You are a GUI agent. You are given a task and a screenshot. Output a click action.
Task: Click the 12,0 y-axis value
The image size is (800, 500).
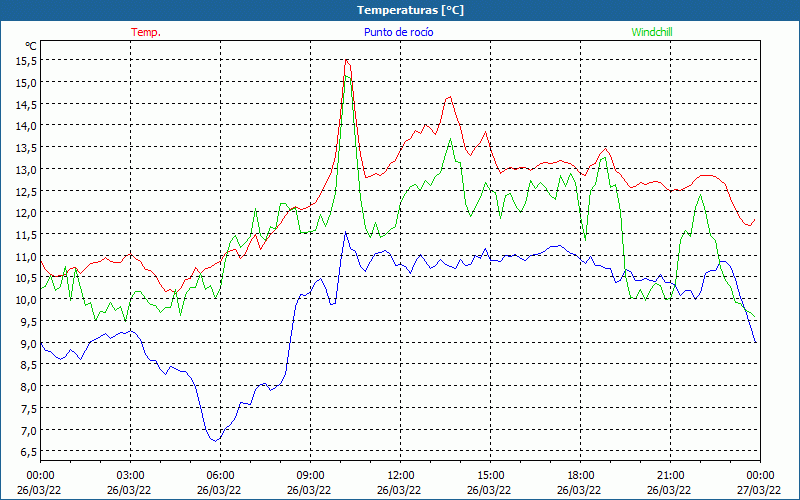(27, 213)
